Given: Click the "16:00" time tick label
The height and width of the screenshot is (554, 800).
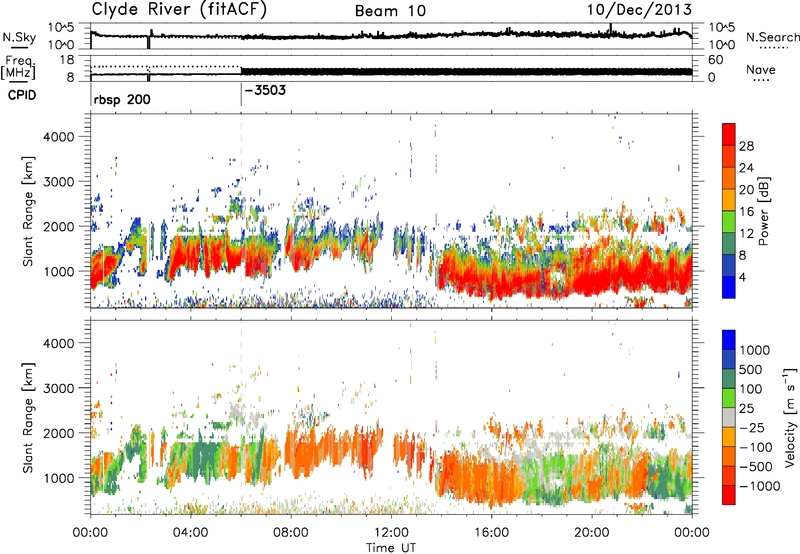Looking at the screenshot, I should [x=491, y=533].
